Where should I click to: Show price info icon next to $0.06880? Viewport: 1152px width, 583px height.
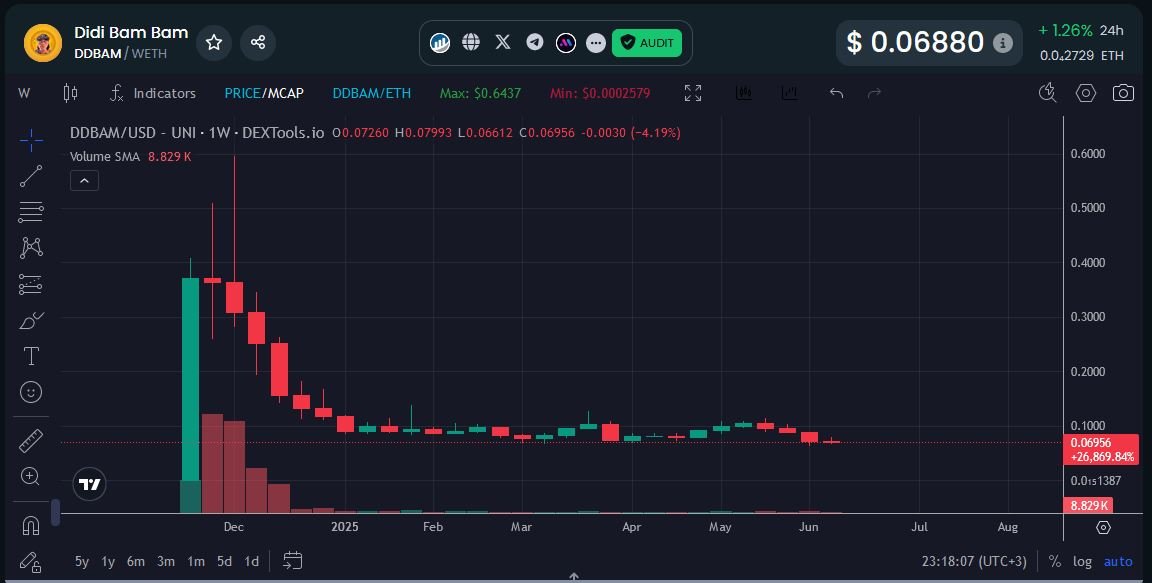coord(1002,43)
